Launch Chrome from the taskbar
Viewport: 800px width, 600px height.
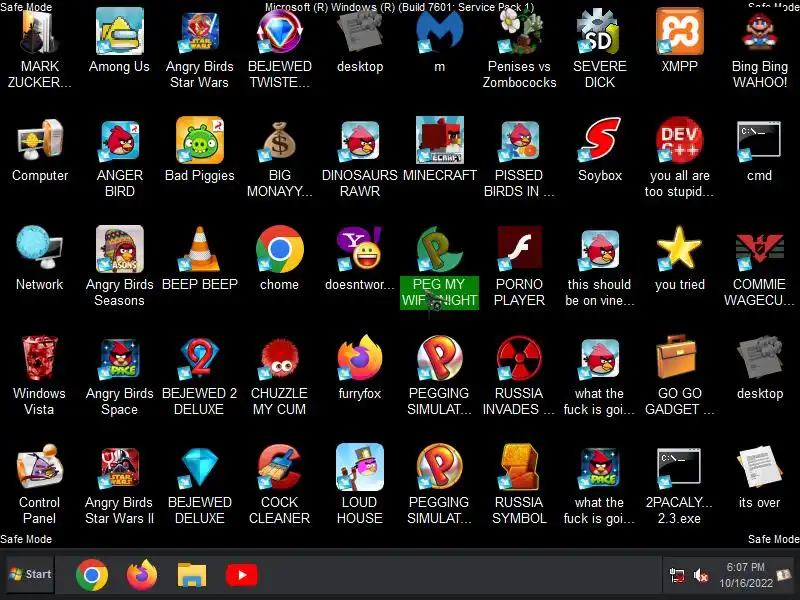coord(92,575)
